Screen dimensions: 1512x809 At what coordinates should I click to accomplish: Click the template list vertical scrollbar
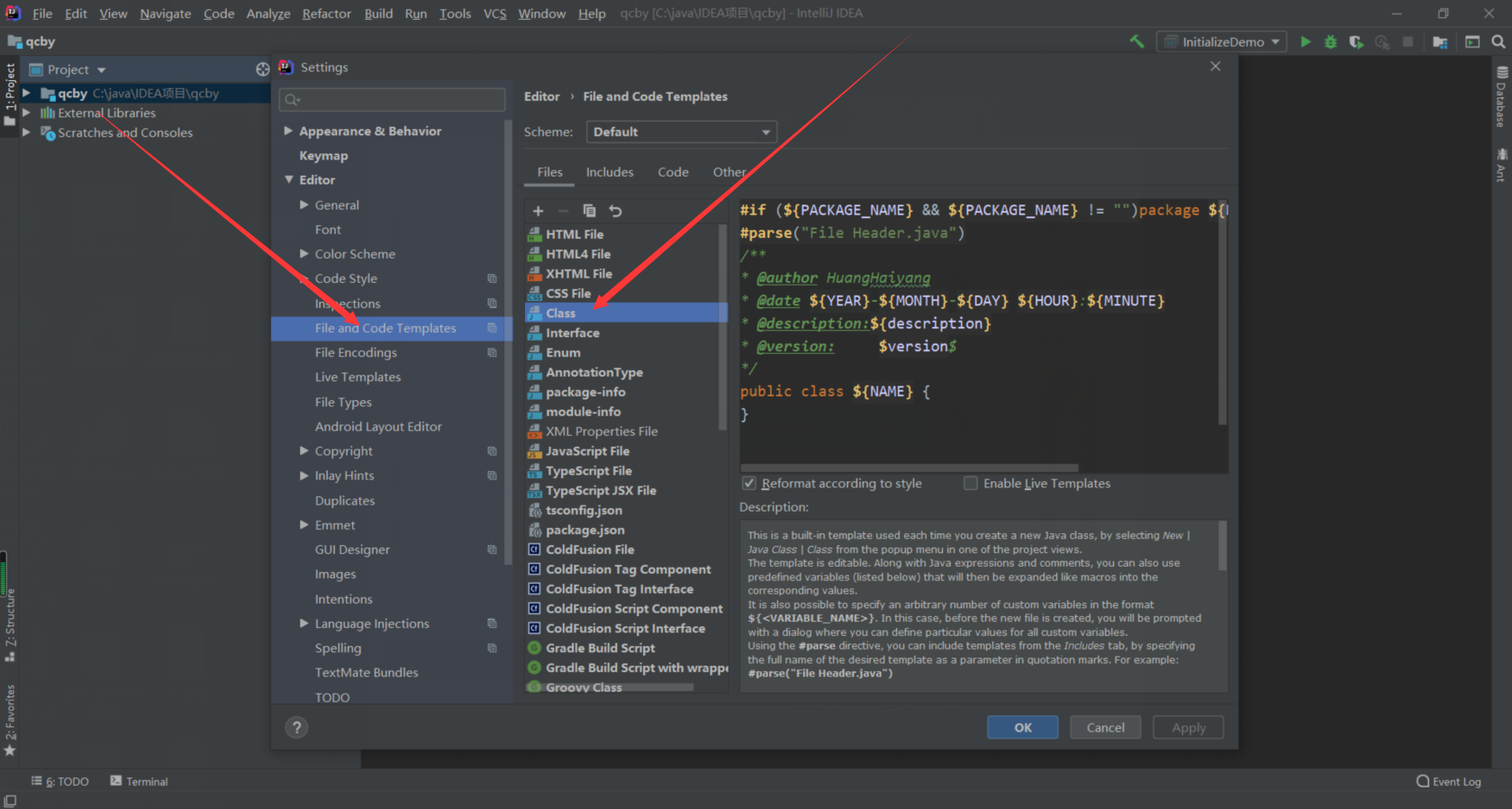[722, 326]
